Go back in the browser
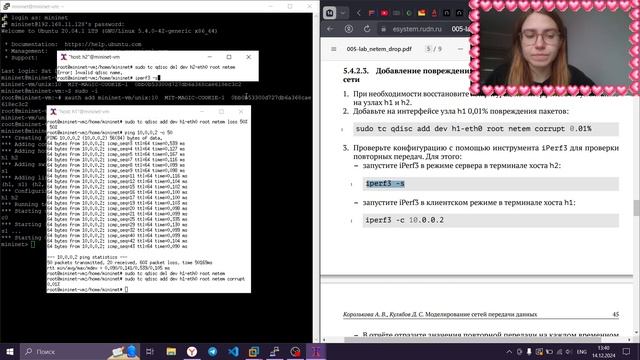The image size is (640, 360). pos(330,29)
